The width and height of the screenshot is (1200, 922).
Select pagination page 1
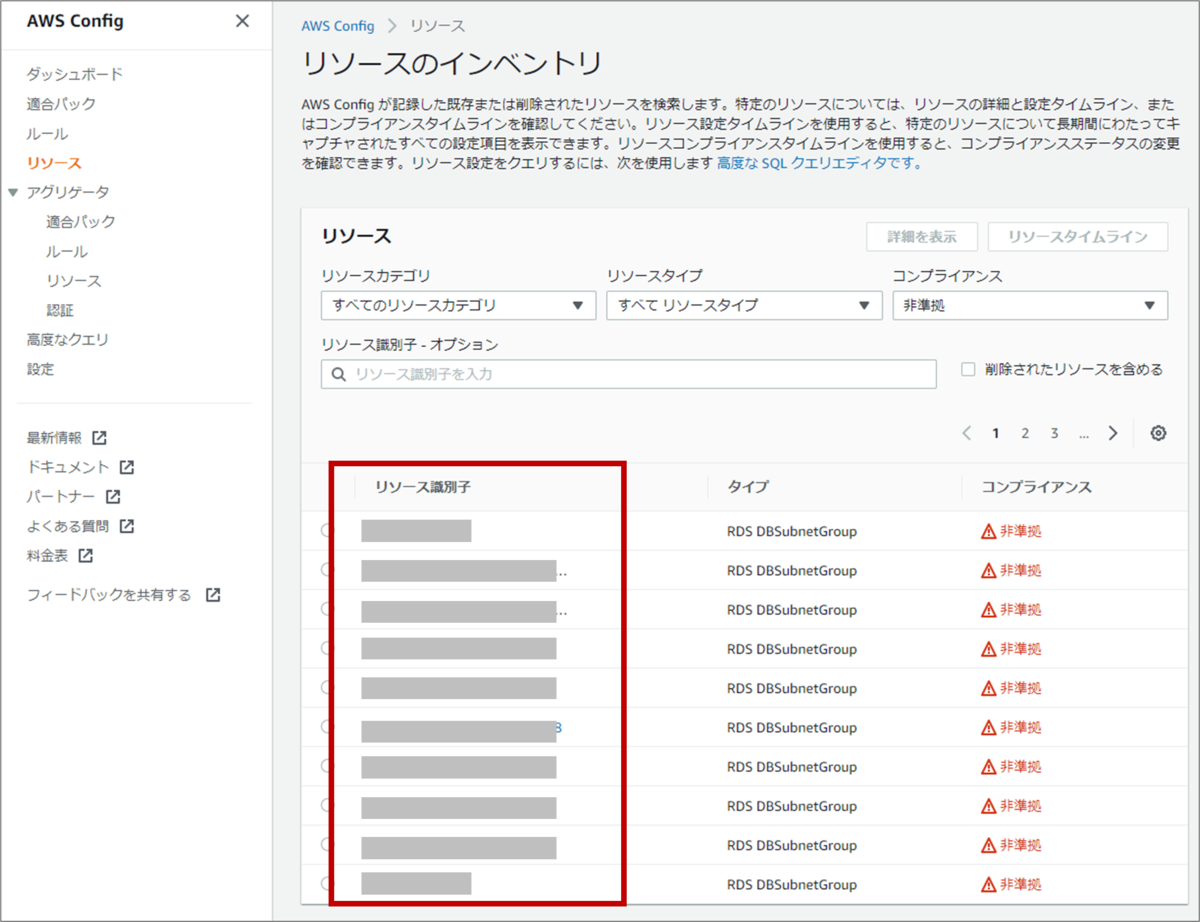pyautogui.click(x=996, y=434)
